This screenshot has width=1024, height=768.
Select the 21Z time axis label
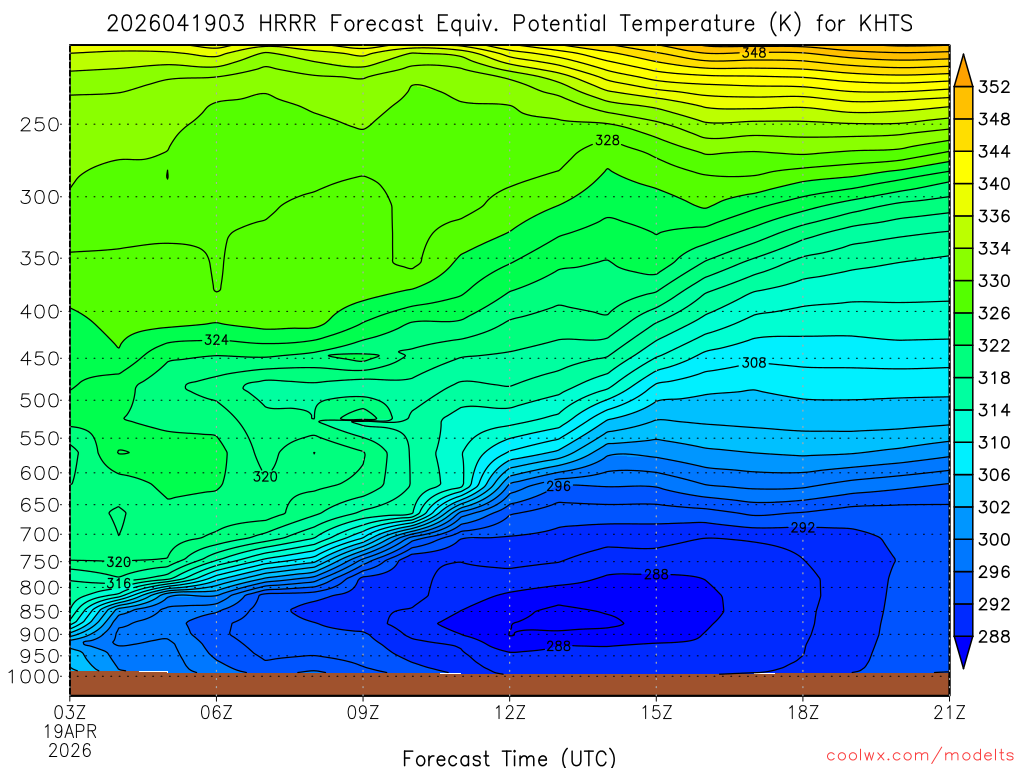pyautogui.click(x=950, y=712)
